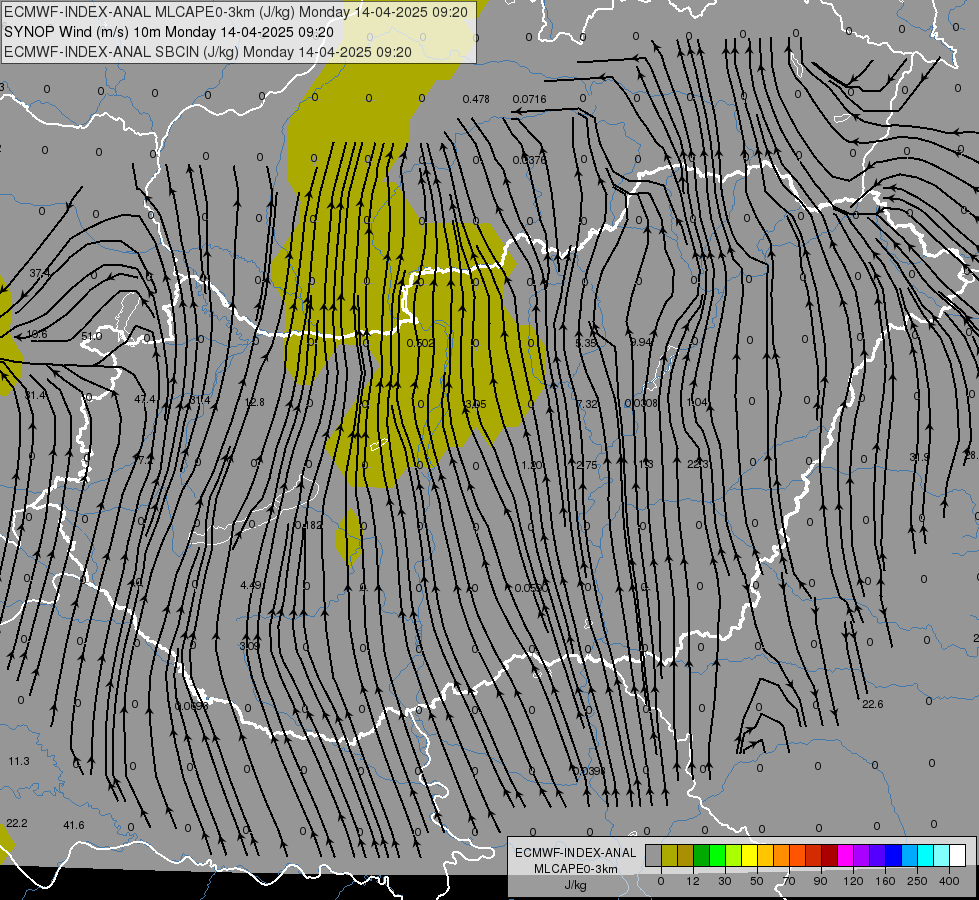Screen dimensions: 979x900
Task: Click the map value 7.32
Action: [587, 405]
